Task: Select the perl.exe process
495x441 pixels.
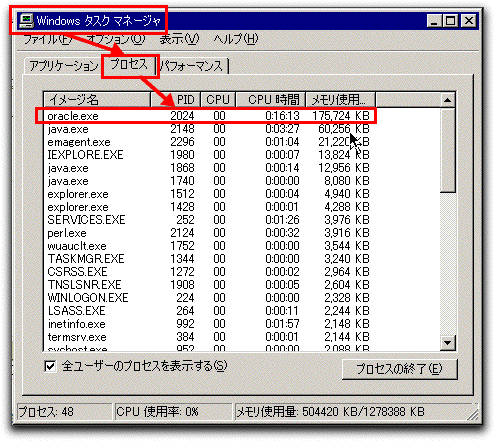Action: (208, 233)
